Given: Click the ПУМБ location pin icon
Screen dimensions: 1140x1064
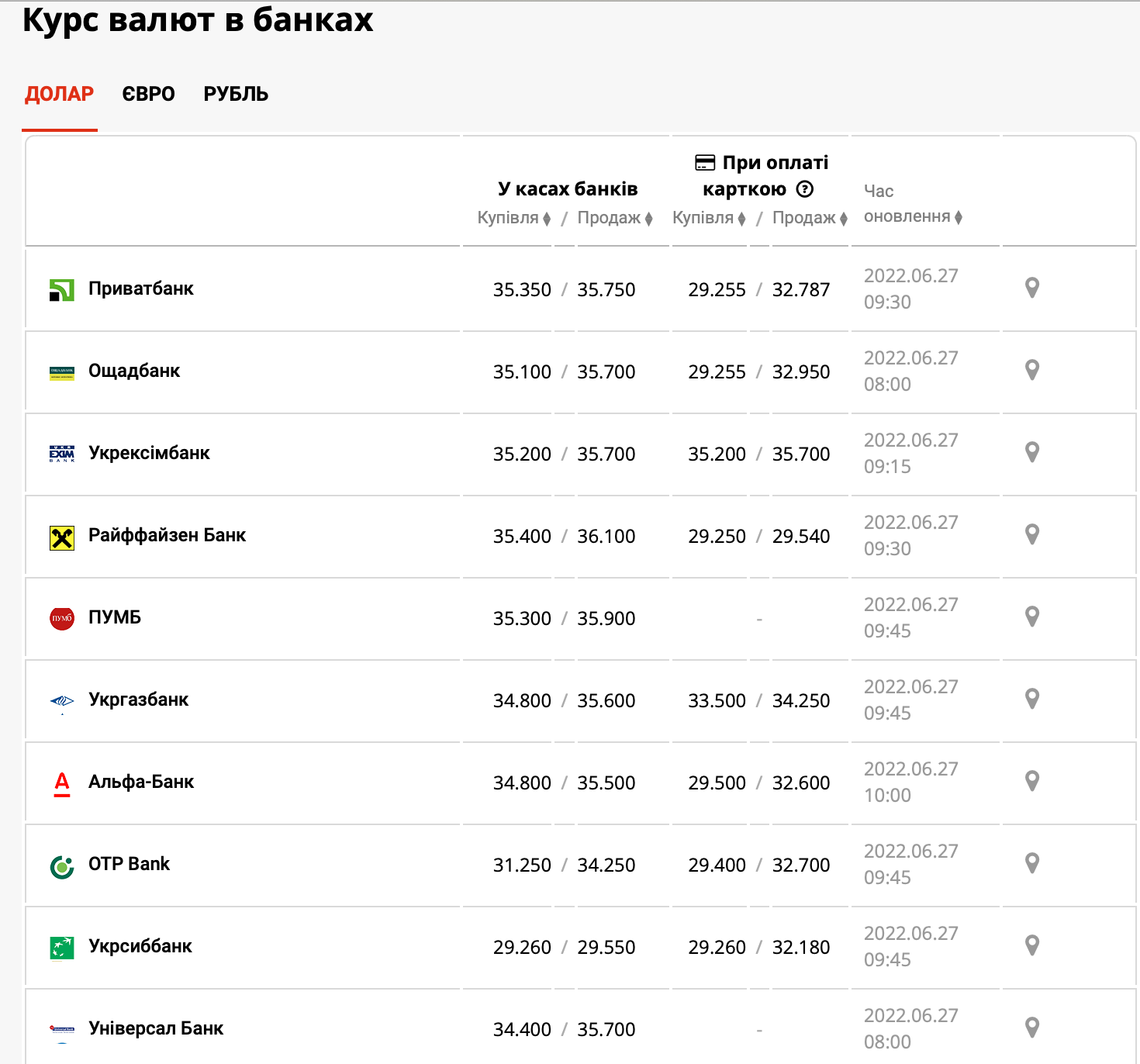Looking at the screenshot, I should coord(1031,617).
